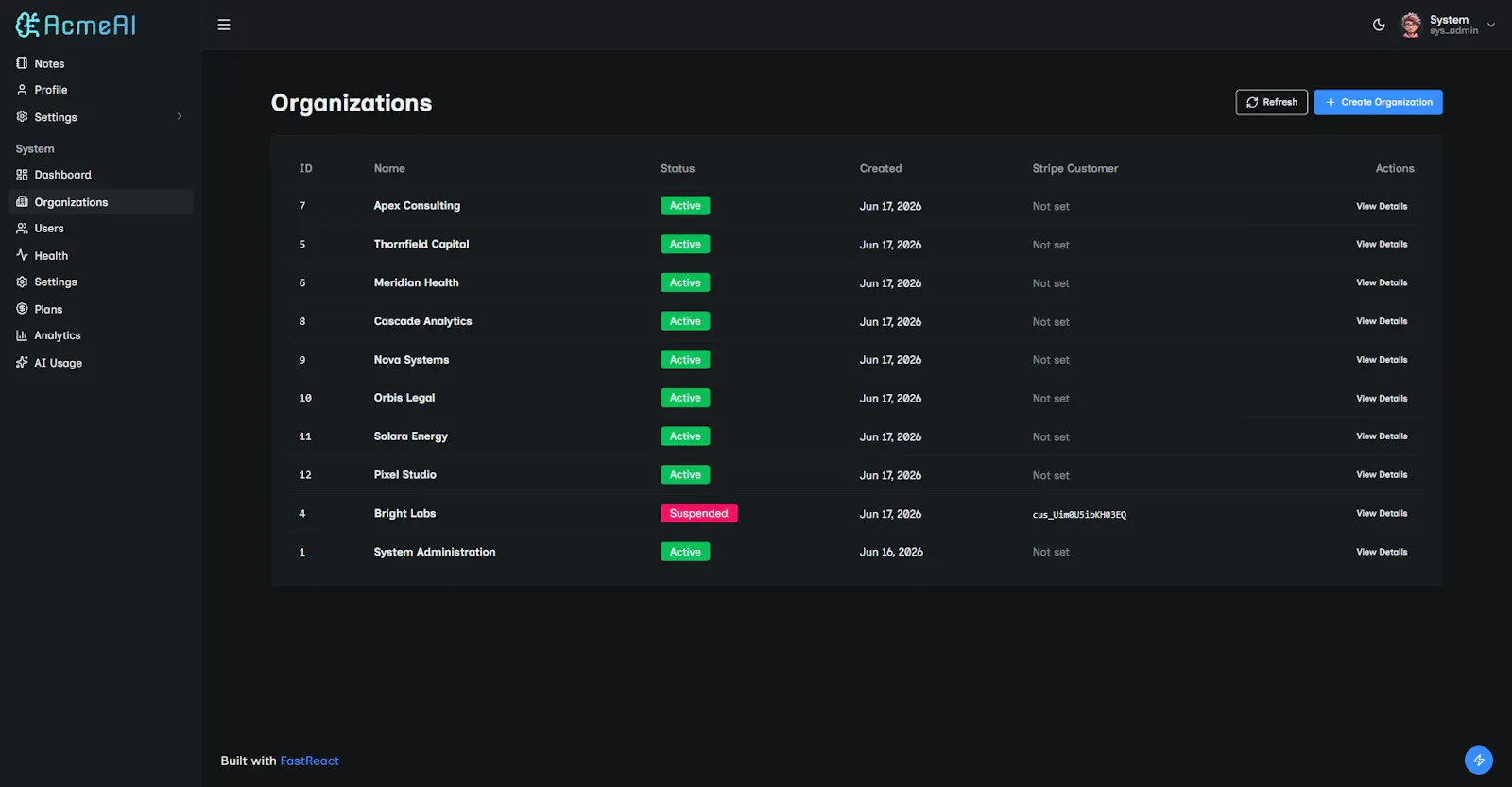View Details for Apex Consulting
This screenshot has width=1512, height=787.
click(x=1382, y=206)
